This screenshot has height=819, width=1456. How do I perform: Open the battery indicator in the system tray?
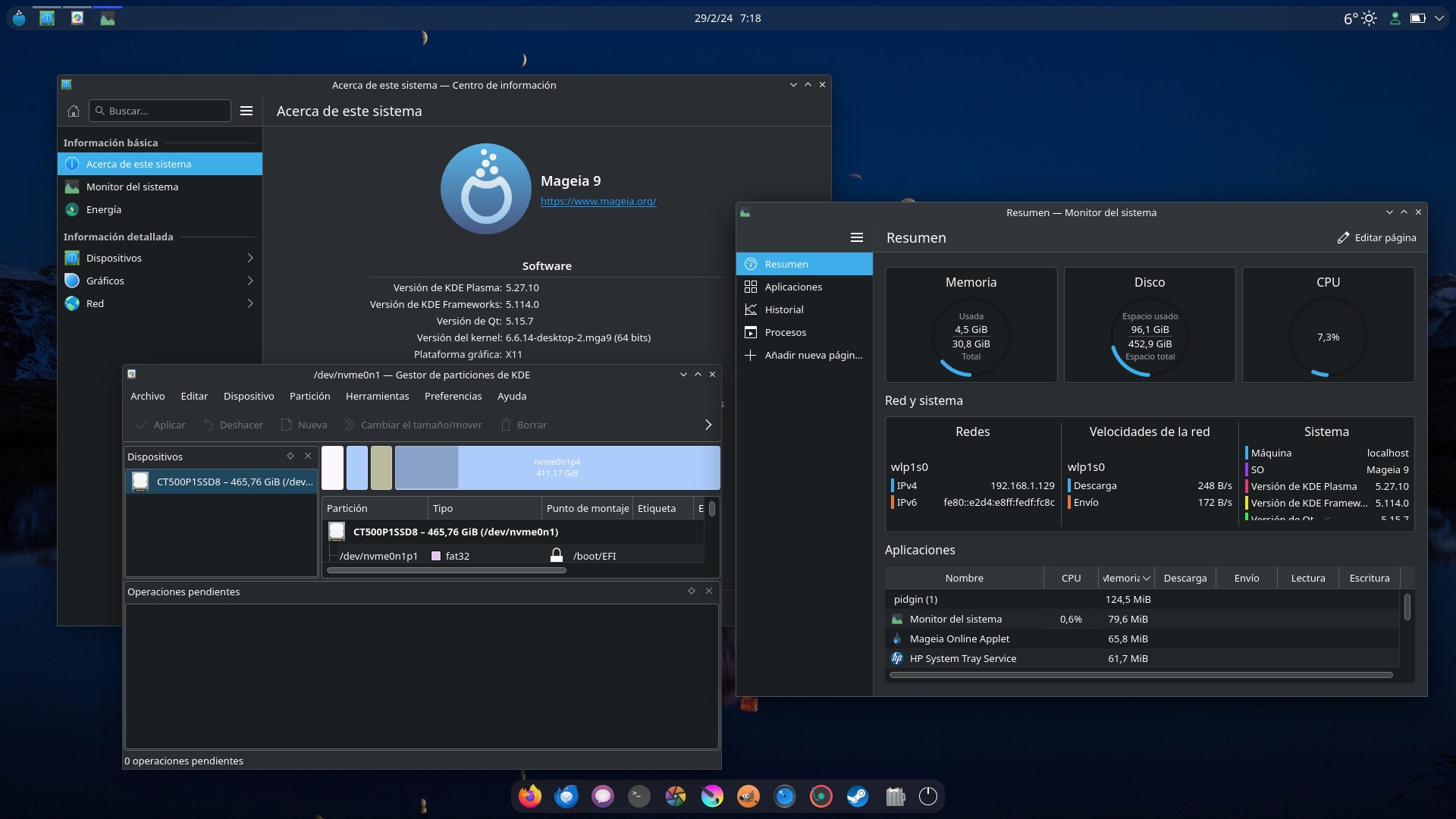(1417, 18)
